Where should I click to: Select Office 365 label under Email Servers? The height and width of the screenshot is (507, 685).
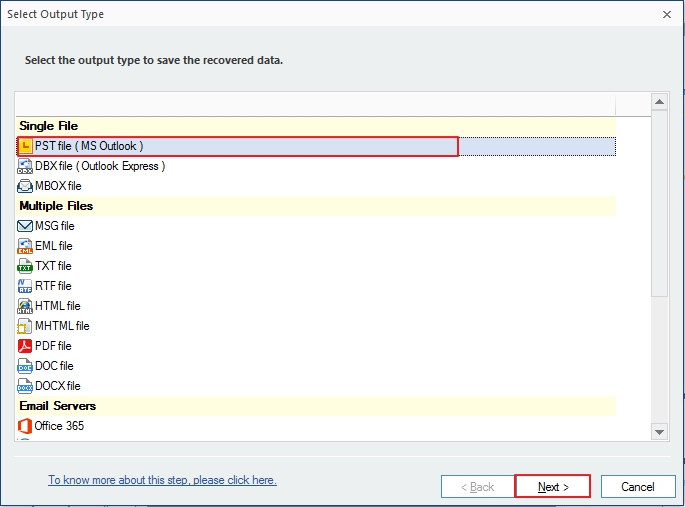coord(59,426)
